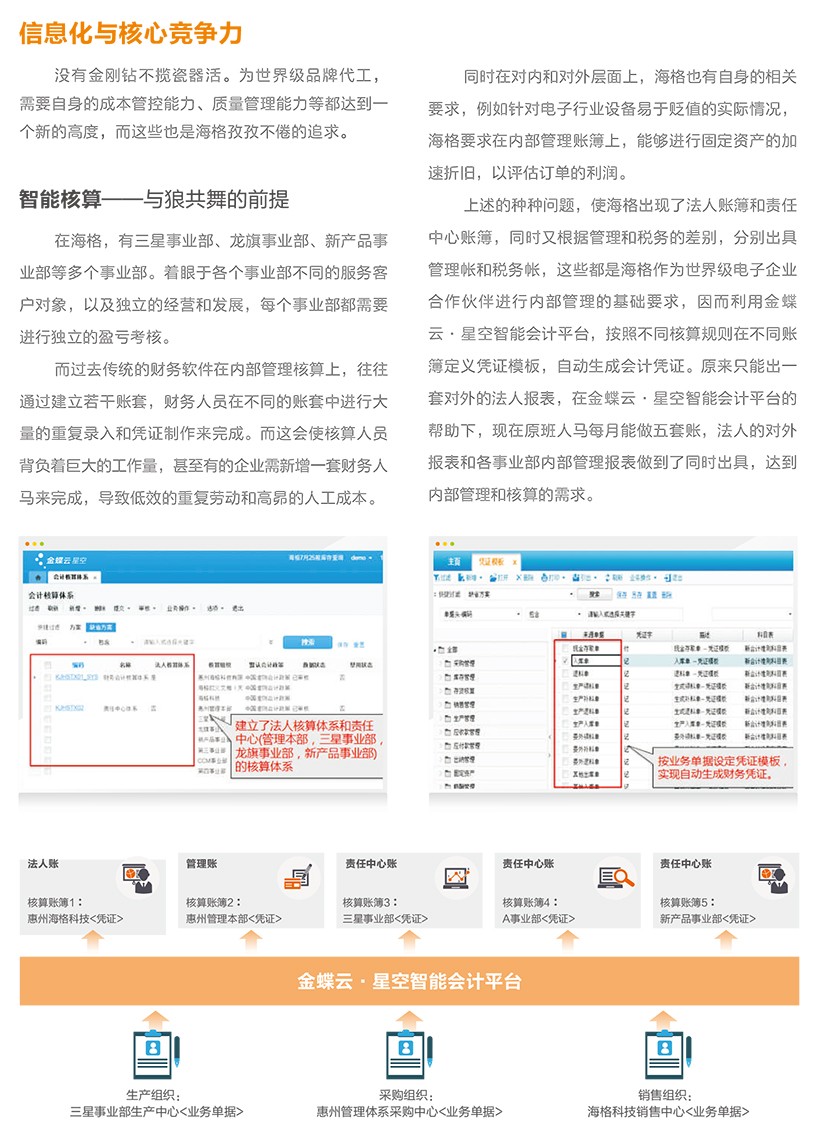Click the 管理账 card-and-pen icon
The width and height of the screenshot is (820, 1140).
295,878
